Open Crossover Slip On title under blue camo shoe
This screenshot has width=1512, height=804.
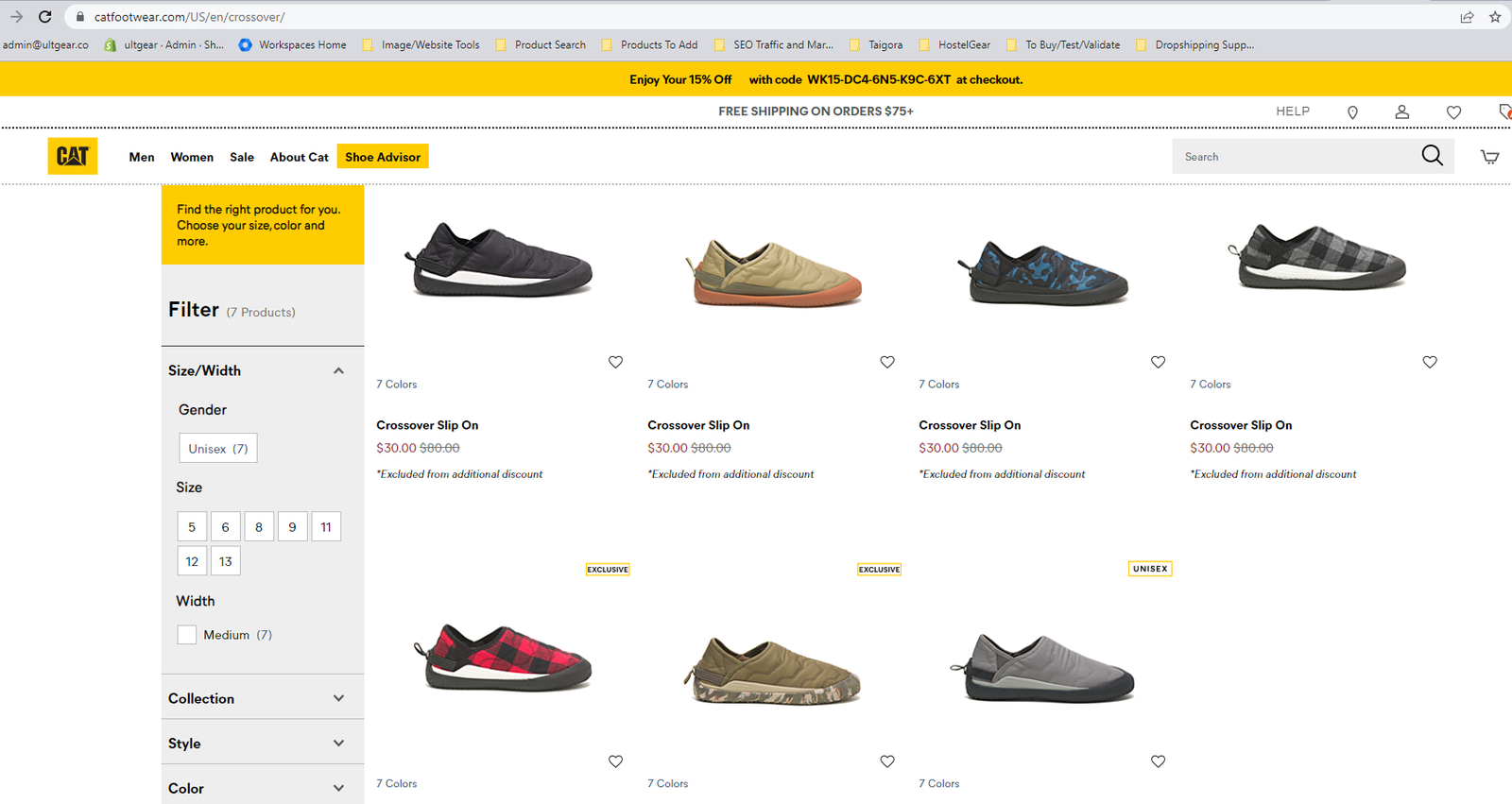pos(970,425)
